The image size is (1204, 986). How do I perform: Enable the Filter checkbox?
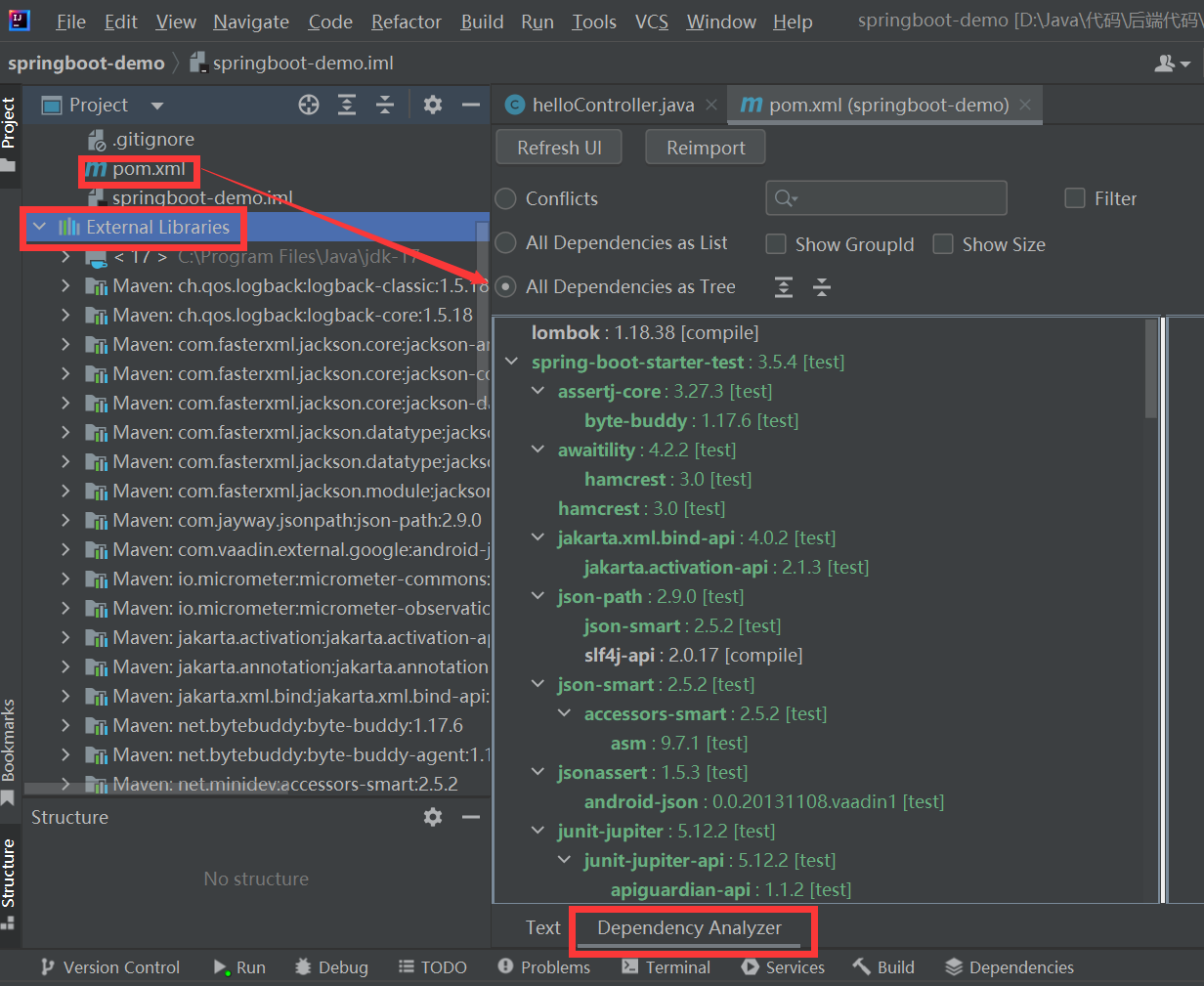click(1075, 198)
